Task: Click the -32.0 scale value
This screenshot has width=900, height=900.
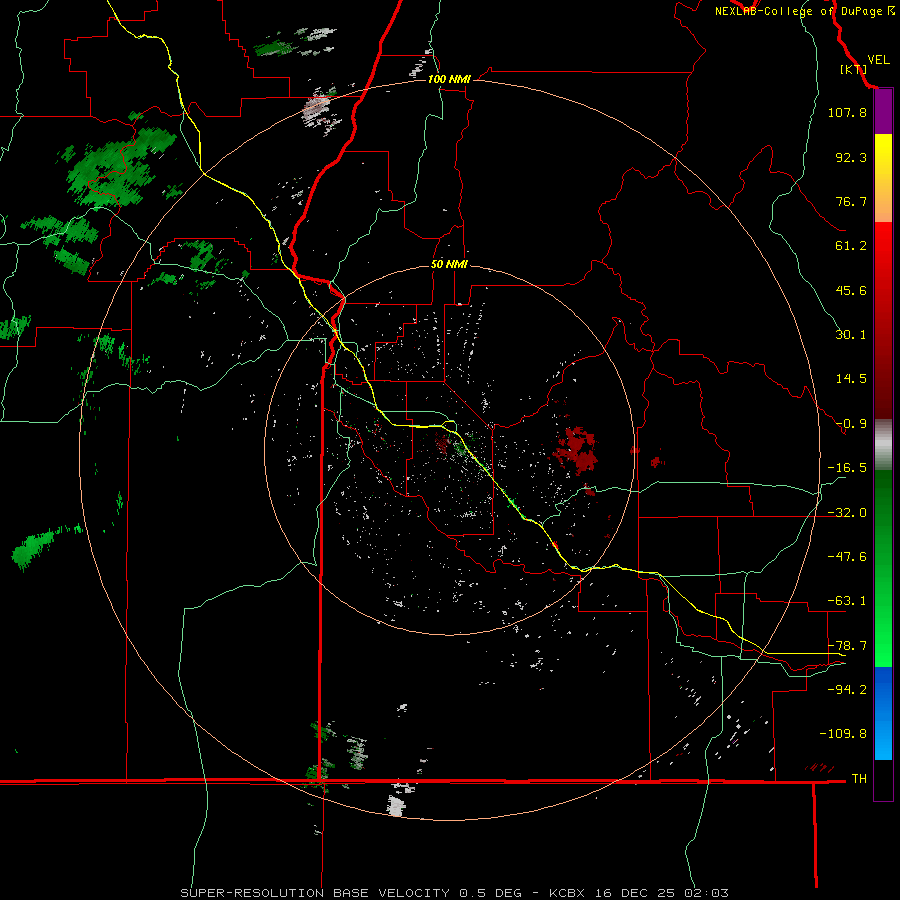Action: (847, 513)
